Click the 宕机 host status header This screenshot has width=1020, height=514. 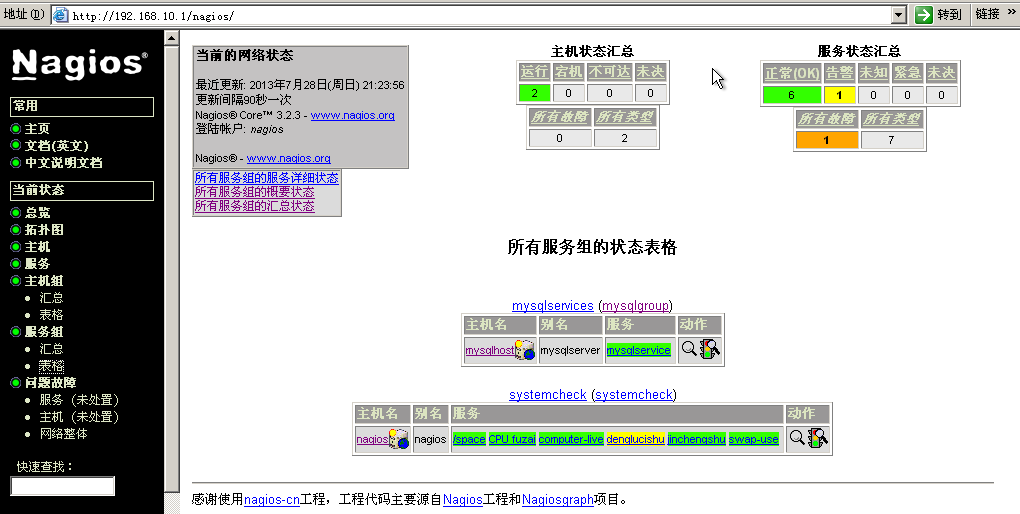(569, 72)
